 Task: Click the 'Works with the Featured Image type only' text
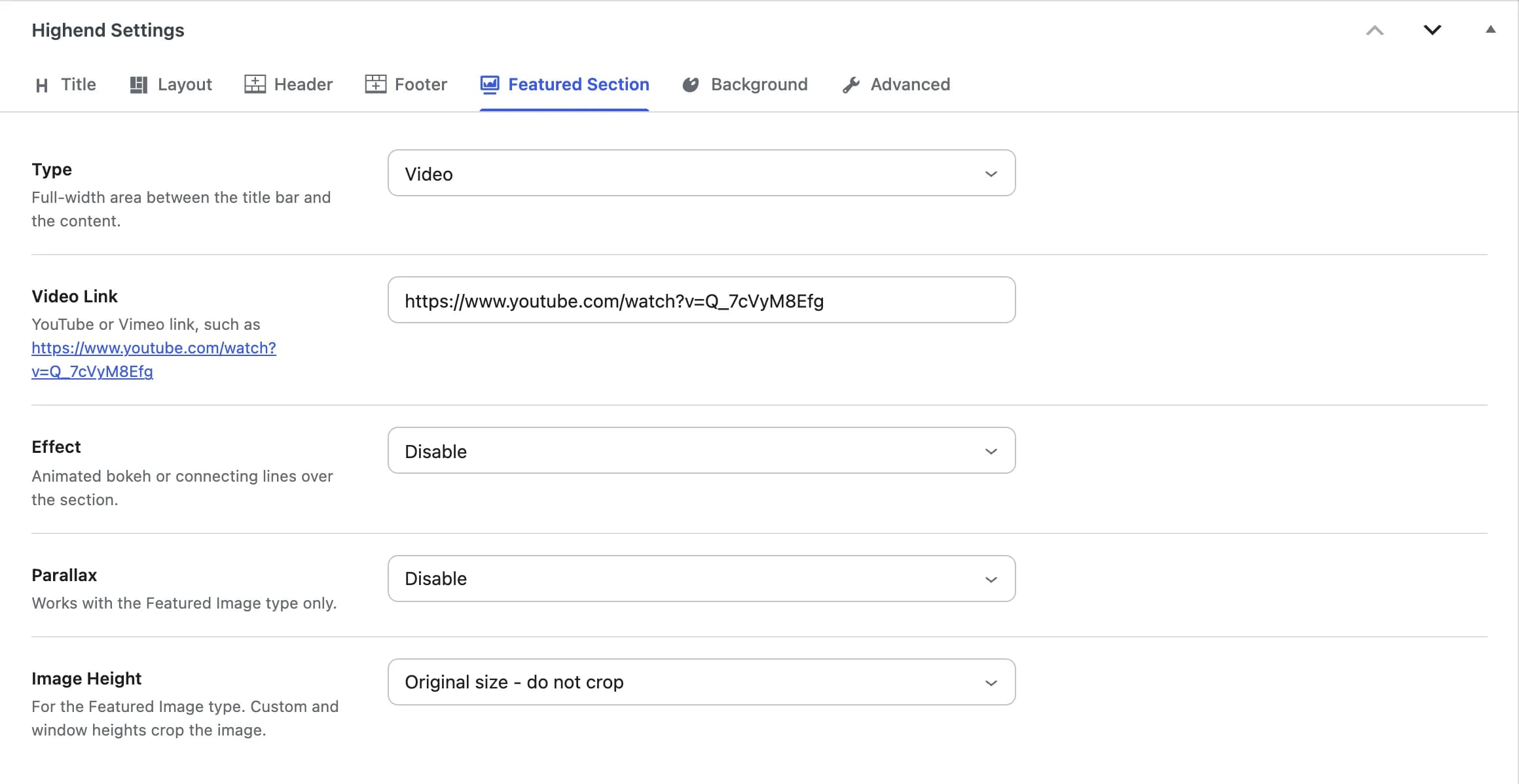[184, 603]
